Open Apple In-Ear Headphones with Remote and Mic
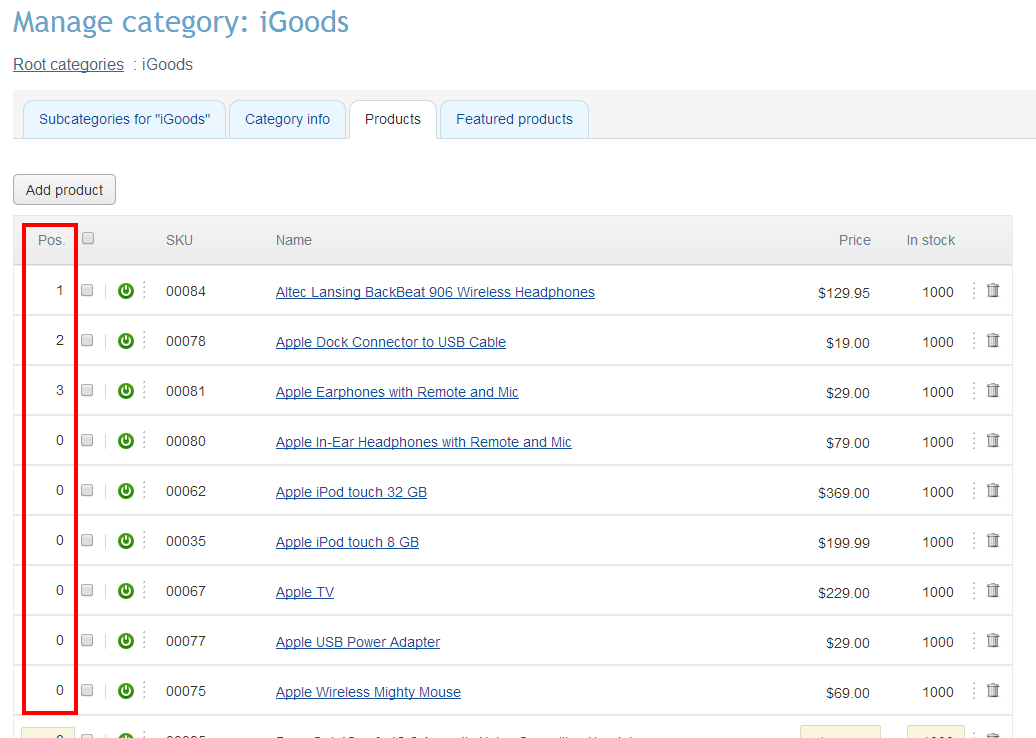The height and width of the screenshot is (738, 1036). click(x=424, y=442)
